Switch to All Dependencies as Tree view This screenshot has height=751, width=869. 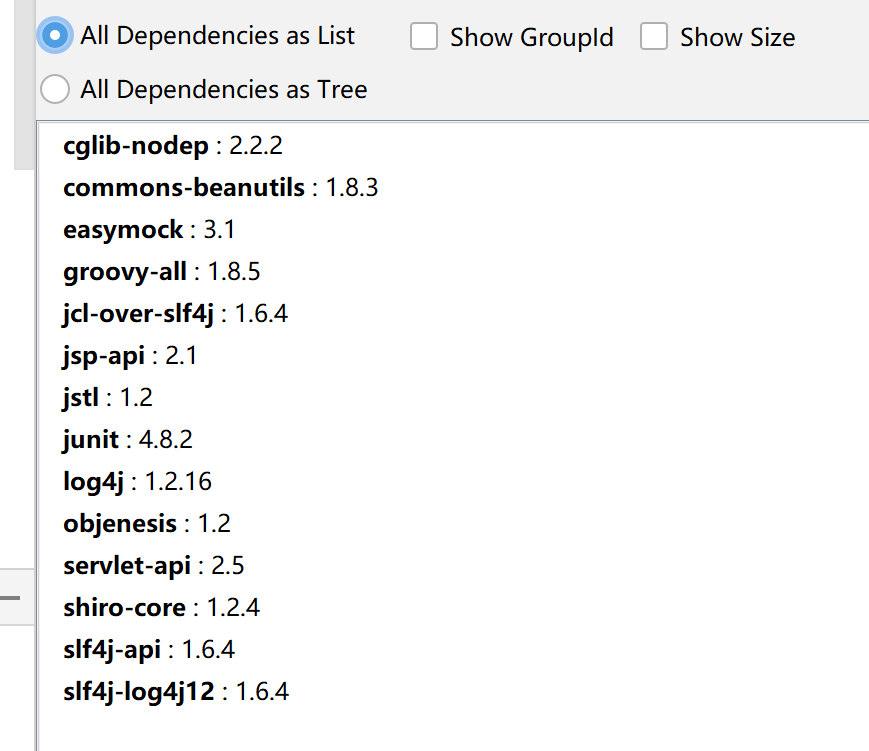click(x=55, y=90)
